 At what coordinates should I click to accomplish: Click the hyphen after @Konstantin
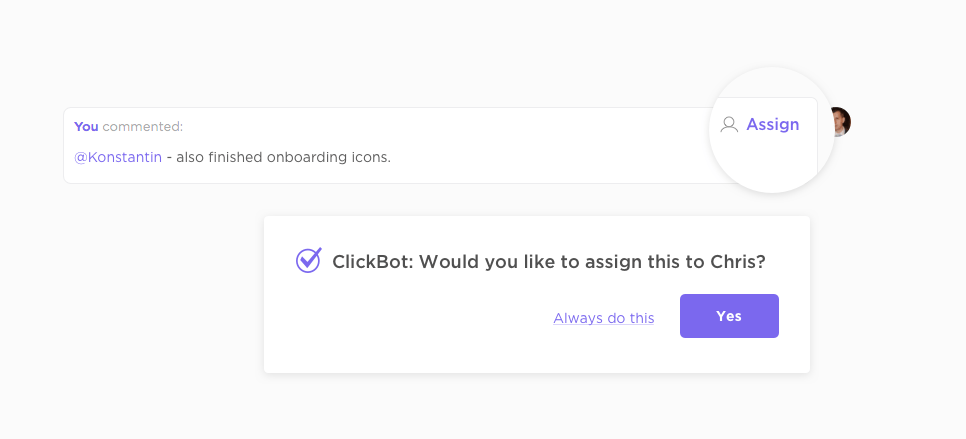[169, 157]
